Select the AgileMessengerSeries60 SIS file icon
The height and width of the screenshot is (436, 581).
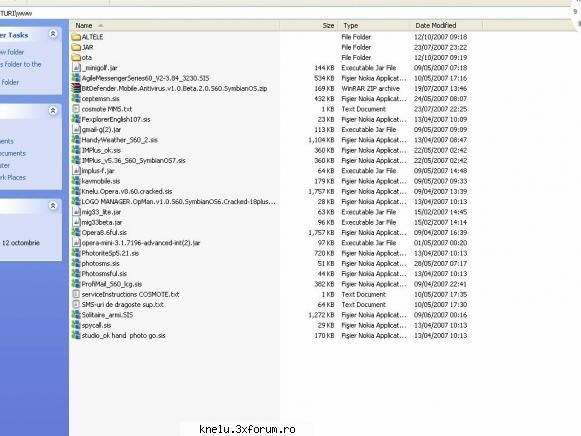click(76, 78)
